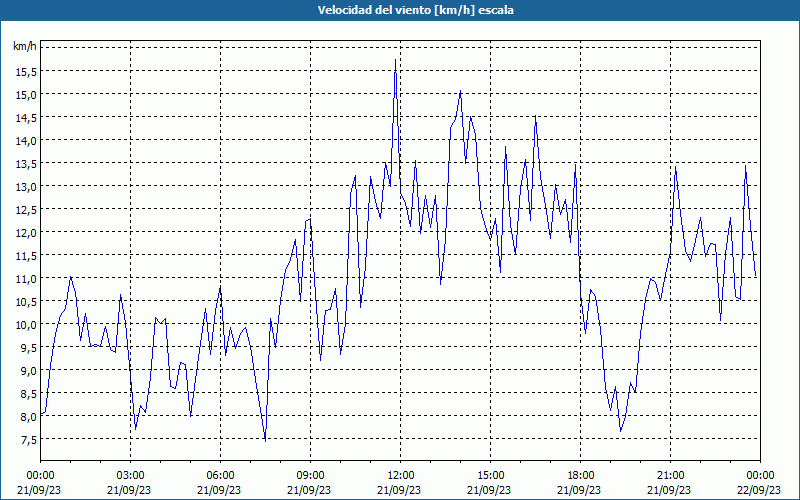
Task: Click the 9,0 y-axis label
Action: 28,371
